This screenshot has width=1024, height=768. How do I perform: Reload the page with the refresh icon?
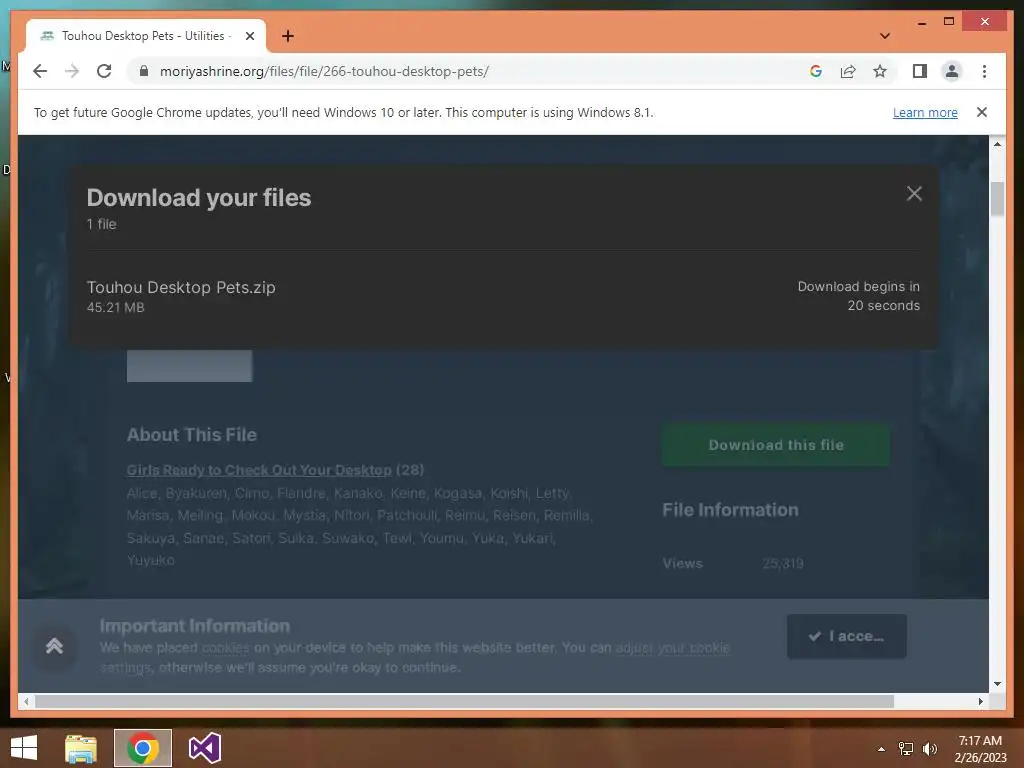(x=104, y=71)
